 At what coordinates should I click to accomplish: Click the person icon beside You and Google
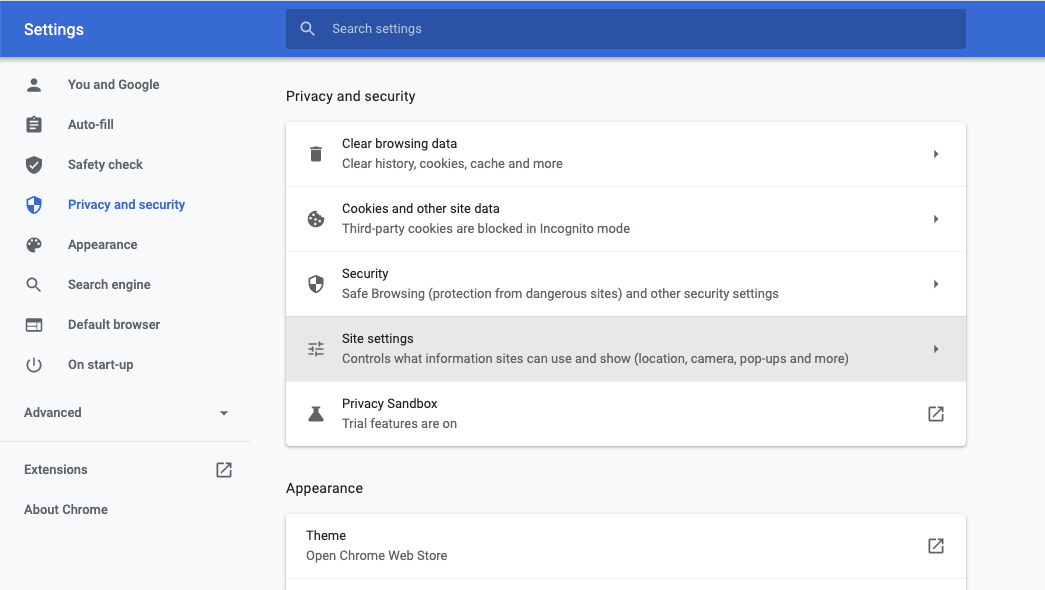[x=34, y=85]
